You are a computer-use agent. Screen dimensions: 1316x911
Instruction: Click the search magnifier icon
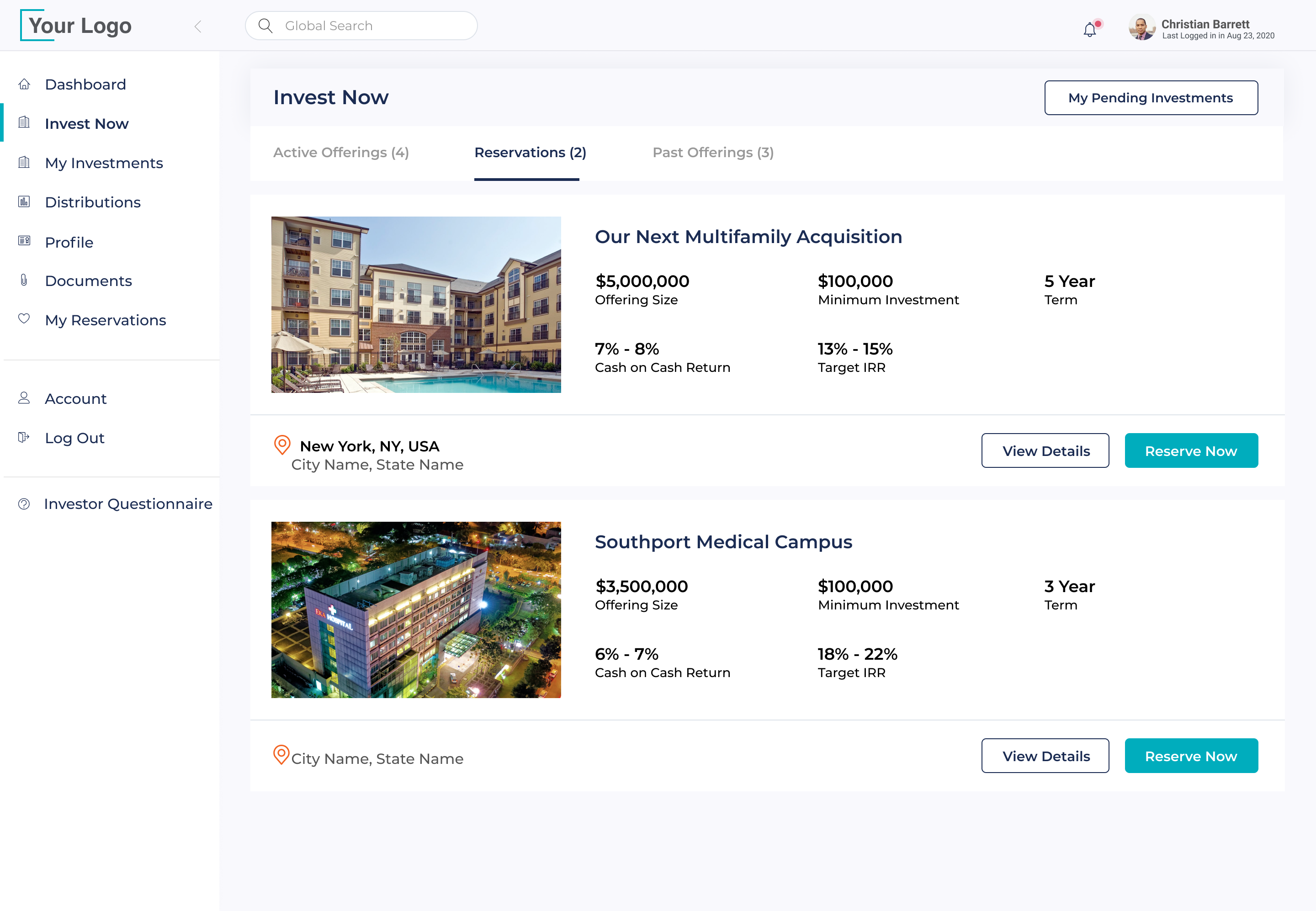(265, 26)
